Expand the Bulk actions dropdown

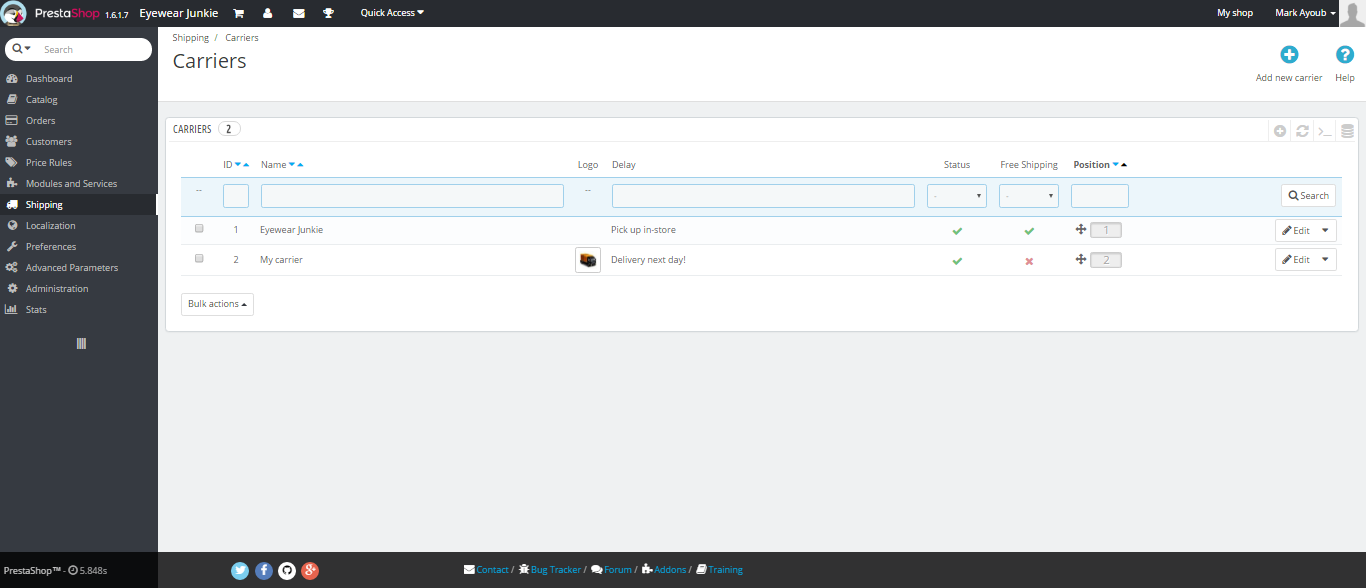(x=217, y=304)
